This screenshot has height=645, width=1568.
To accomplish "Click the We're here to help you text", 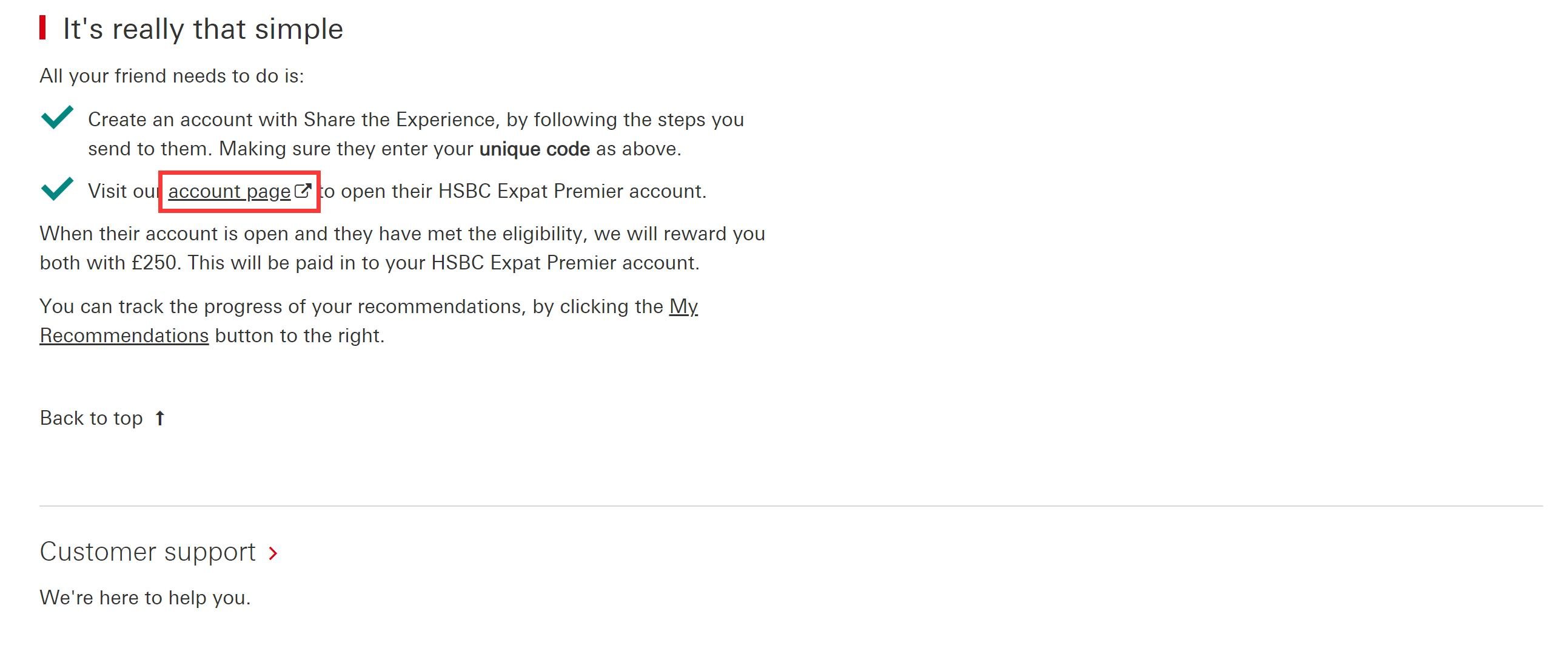I will (x=145, y=598).
